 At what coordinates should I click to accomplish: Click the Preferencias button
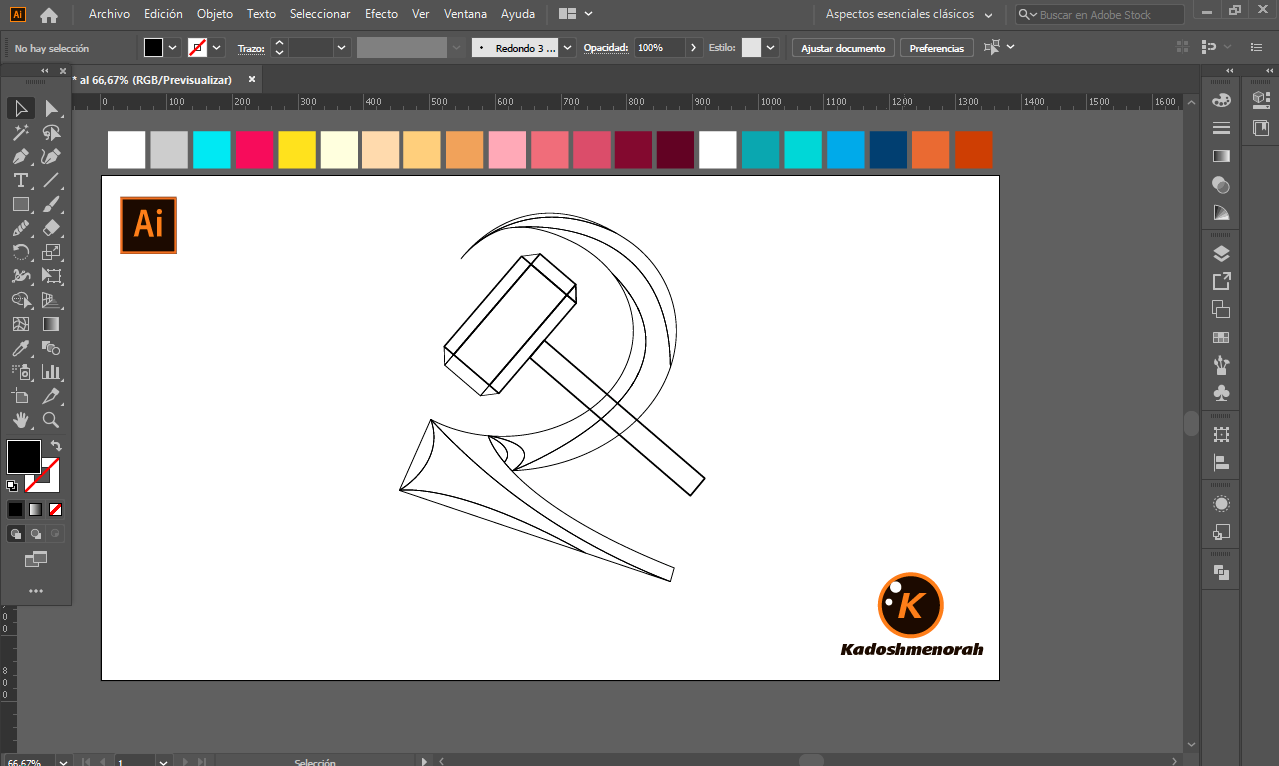(937, 48)
